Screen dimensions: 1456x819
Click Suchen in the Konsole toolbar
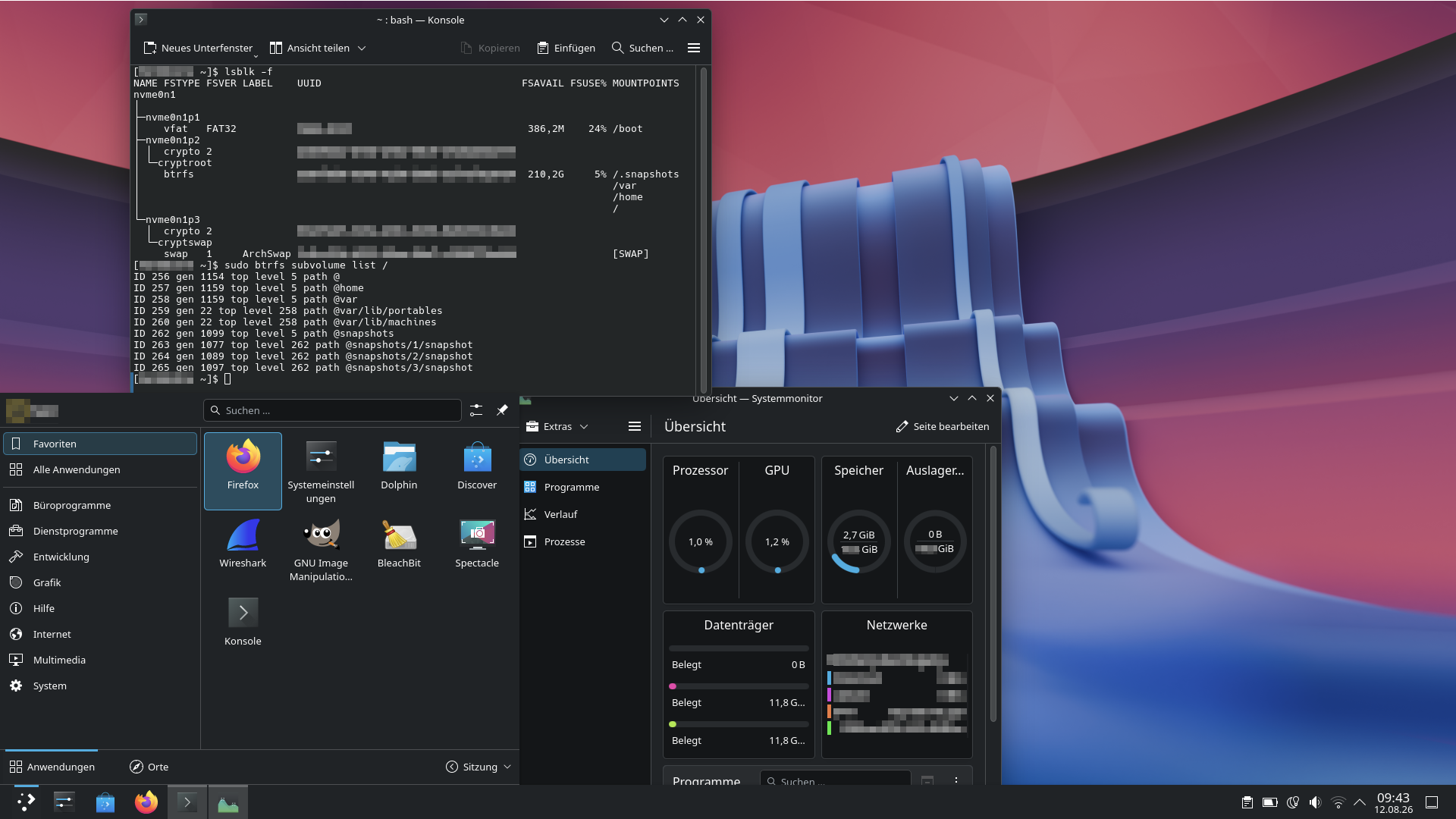coord(642,48)
